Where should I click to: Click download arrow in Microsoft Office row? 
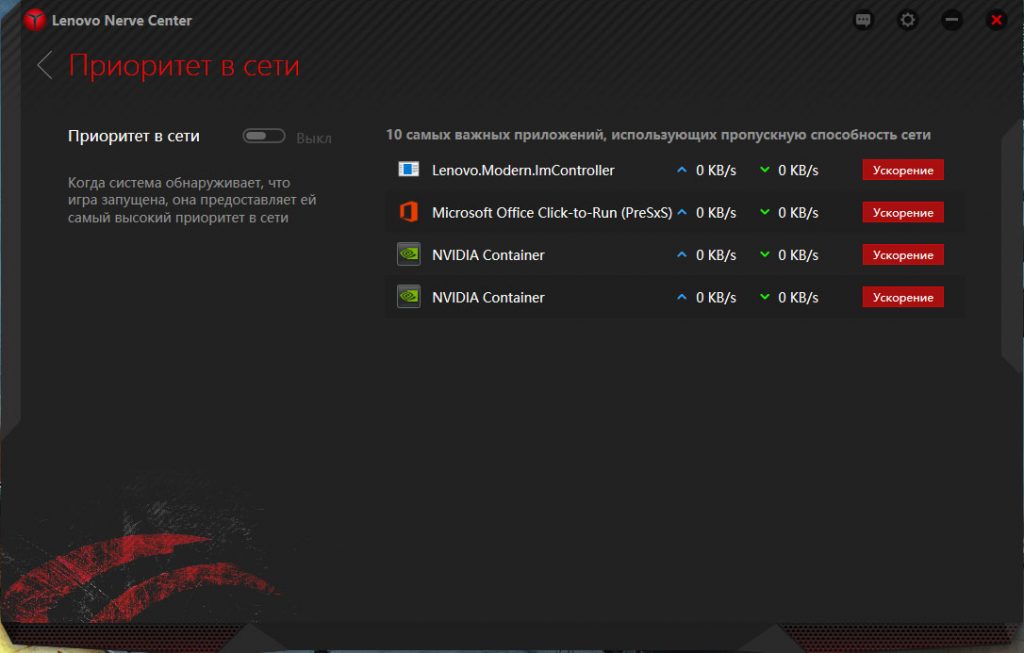[765, 212]
